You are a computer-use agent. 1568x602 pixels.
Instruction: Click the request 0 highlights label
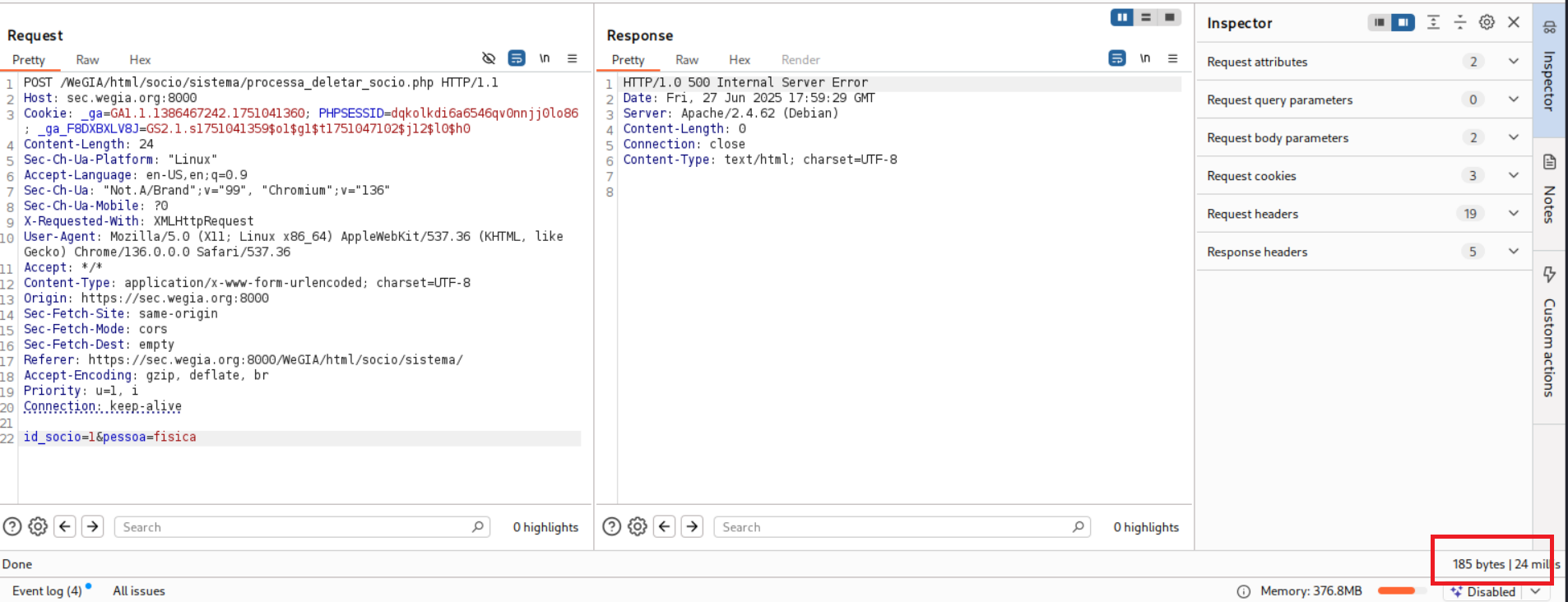click(x=545, y=527)
